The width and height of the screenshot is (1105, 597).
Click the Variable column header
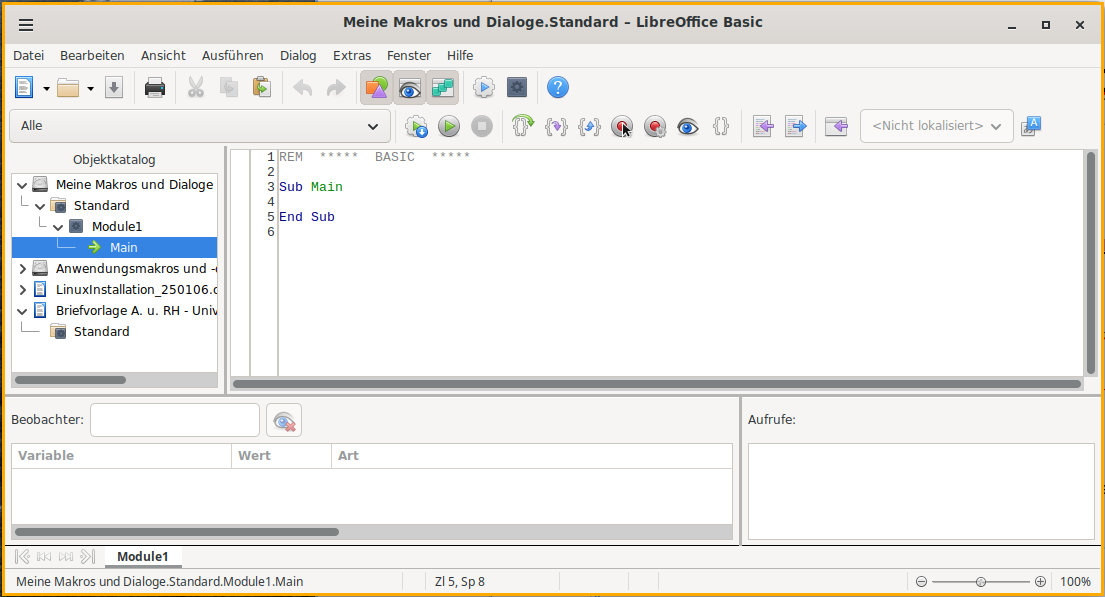click(121, 456)
